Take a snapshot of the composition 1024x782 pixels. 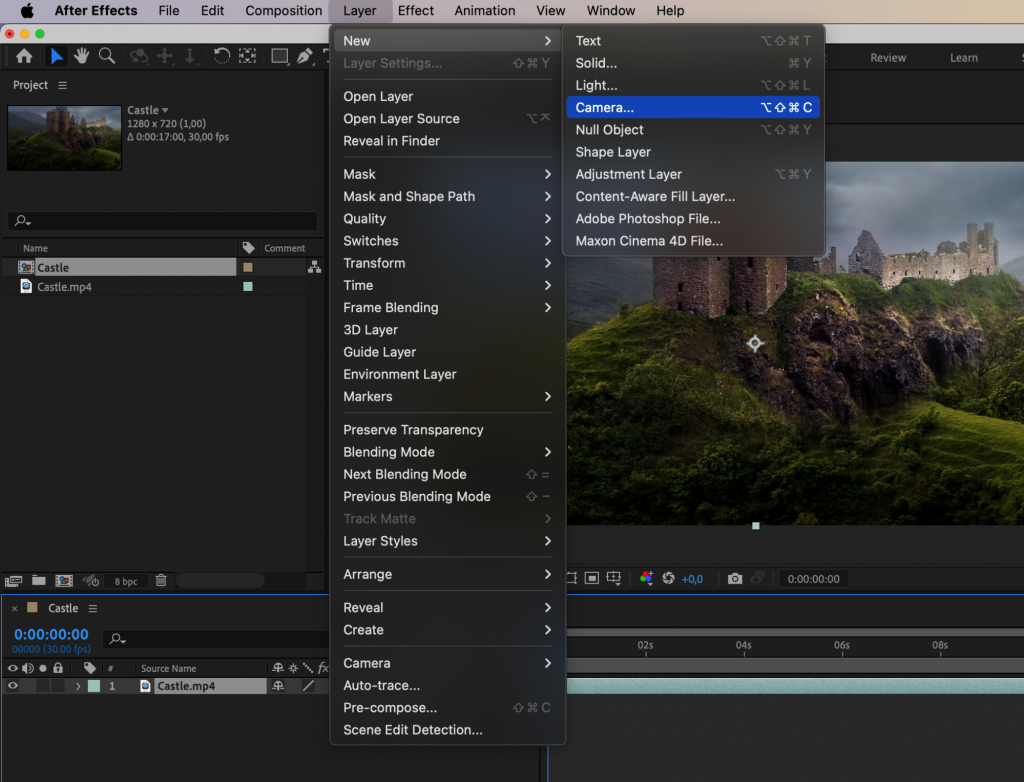735,578
